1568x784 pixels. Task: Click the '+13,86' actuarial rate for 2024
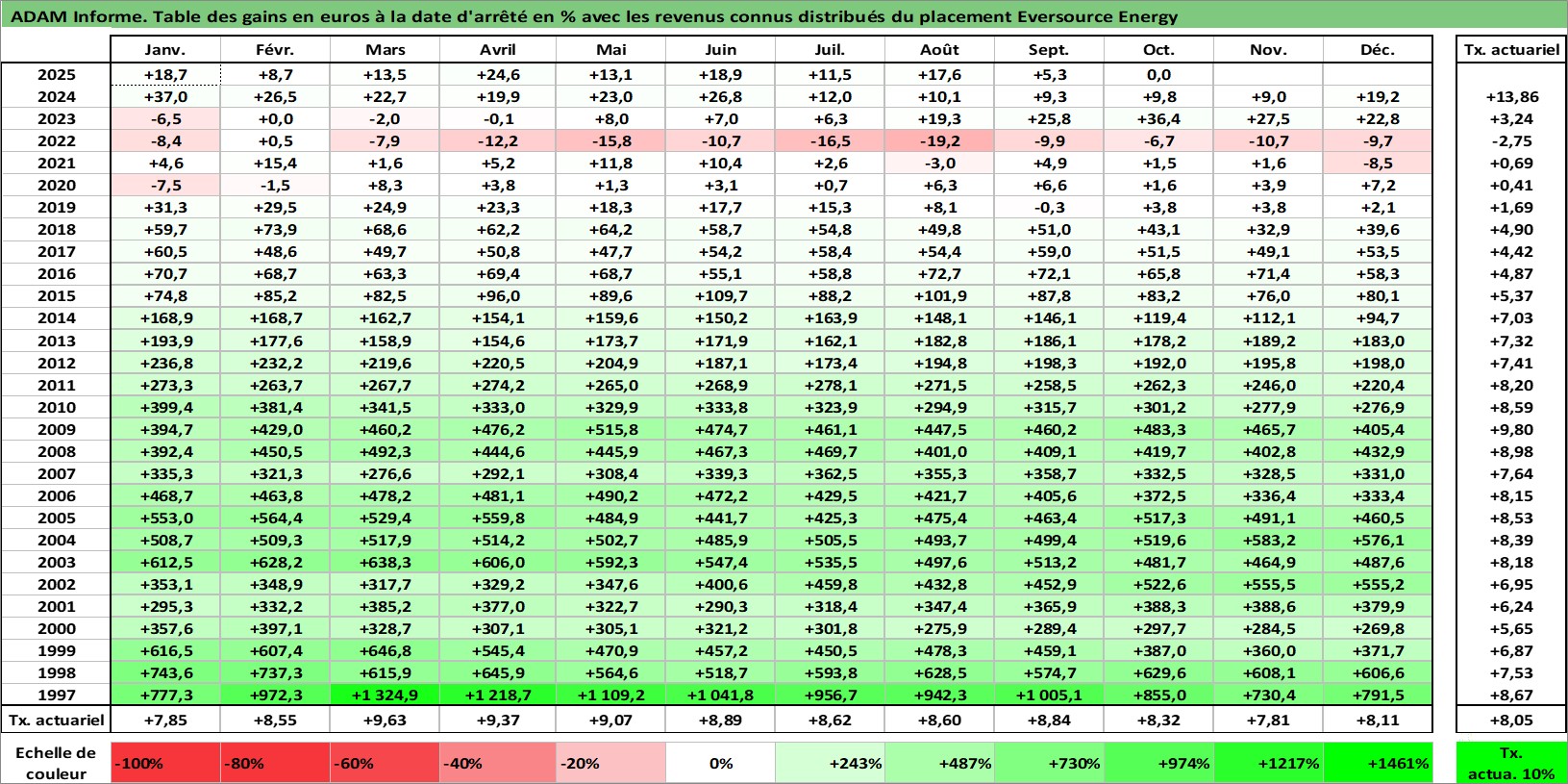1511,96
